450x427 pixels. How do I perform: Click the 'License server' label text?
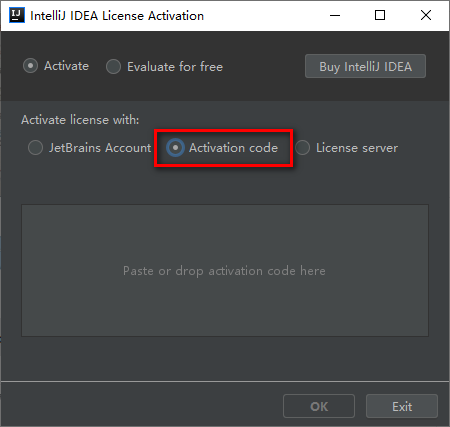coord(357,148)
